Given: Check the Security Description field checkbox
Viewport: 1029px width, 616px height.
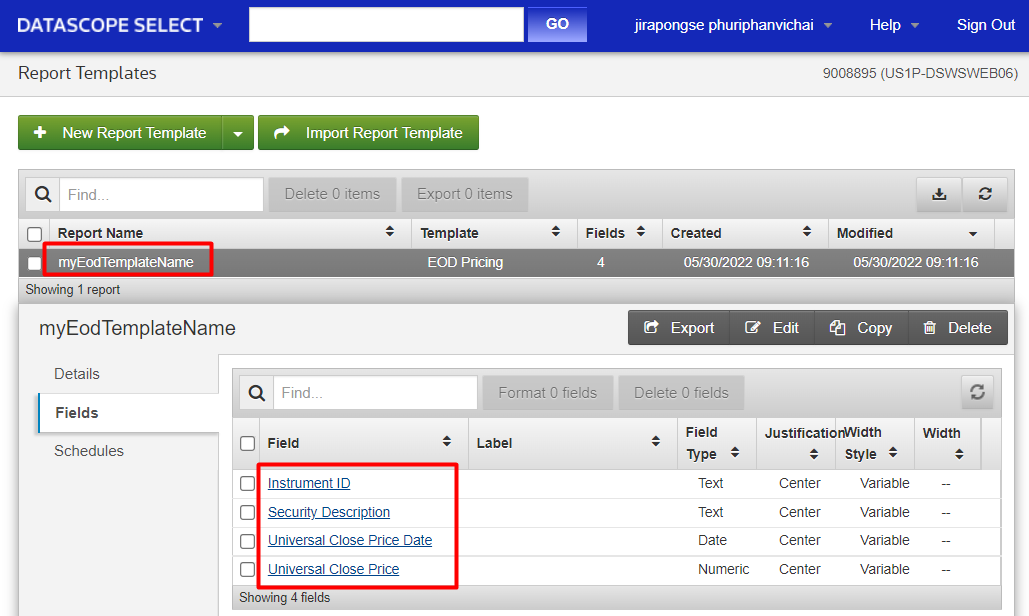Looking at the screenshot, I should (247, 512).
